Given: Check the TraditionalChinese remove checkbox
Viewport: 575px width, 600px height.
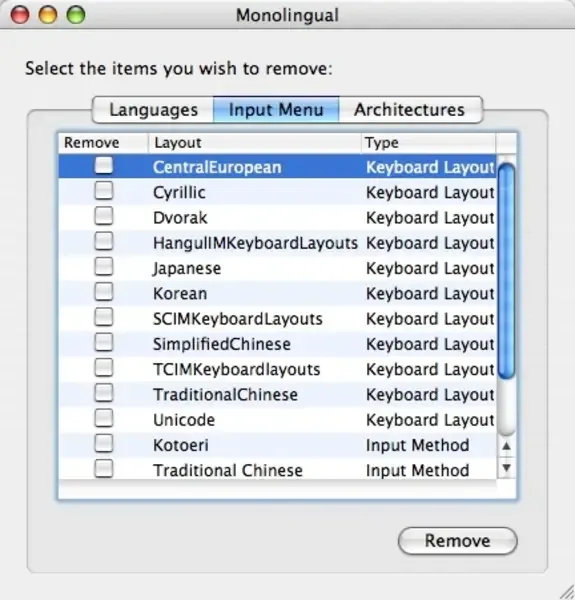Looking at the screenshot, I should pyautogui.click(x=104, y=393).
